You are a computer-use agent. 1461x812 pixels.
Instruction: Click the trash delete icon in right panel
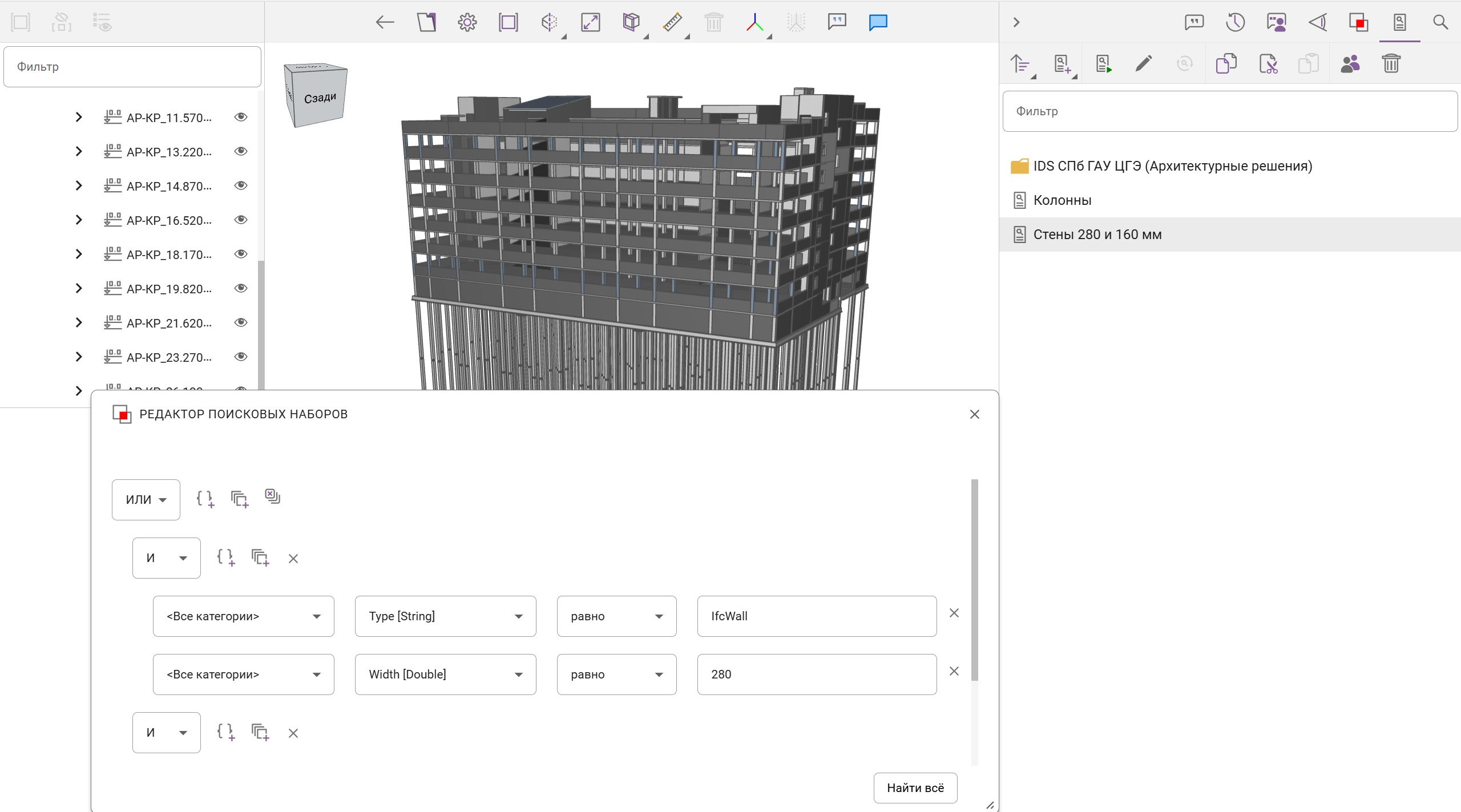1391,63
